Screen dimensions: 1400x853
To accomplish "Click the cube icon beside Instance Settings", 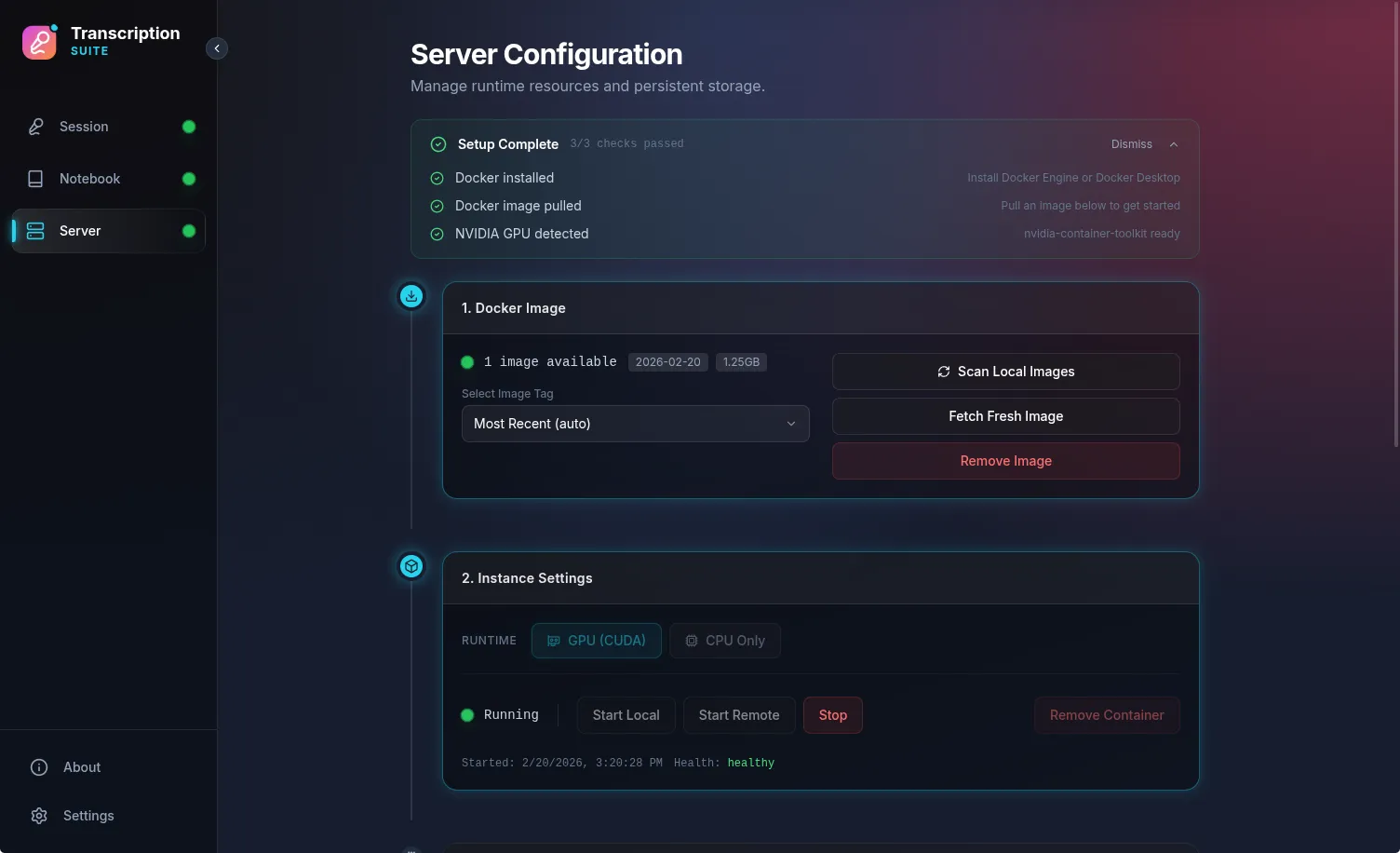I will coord(411,565).
